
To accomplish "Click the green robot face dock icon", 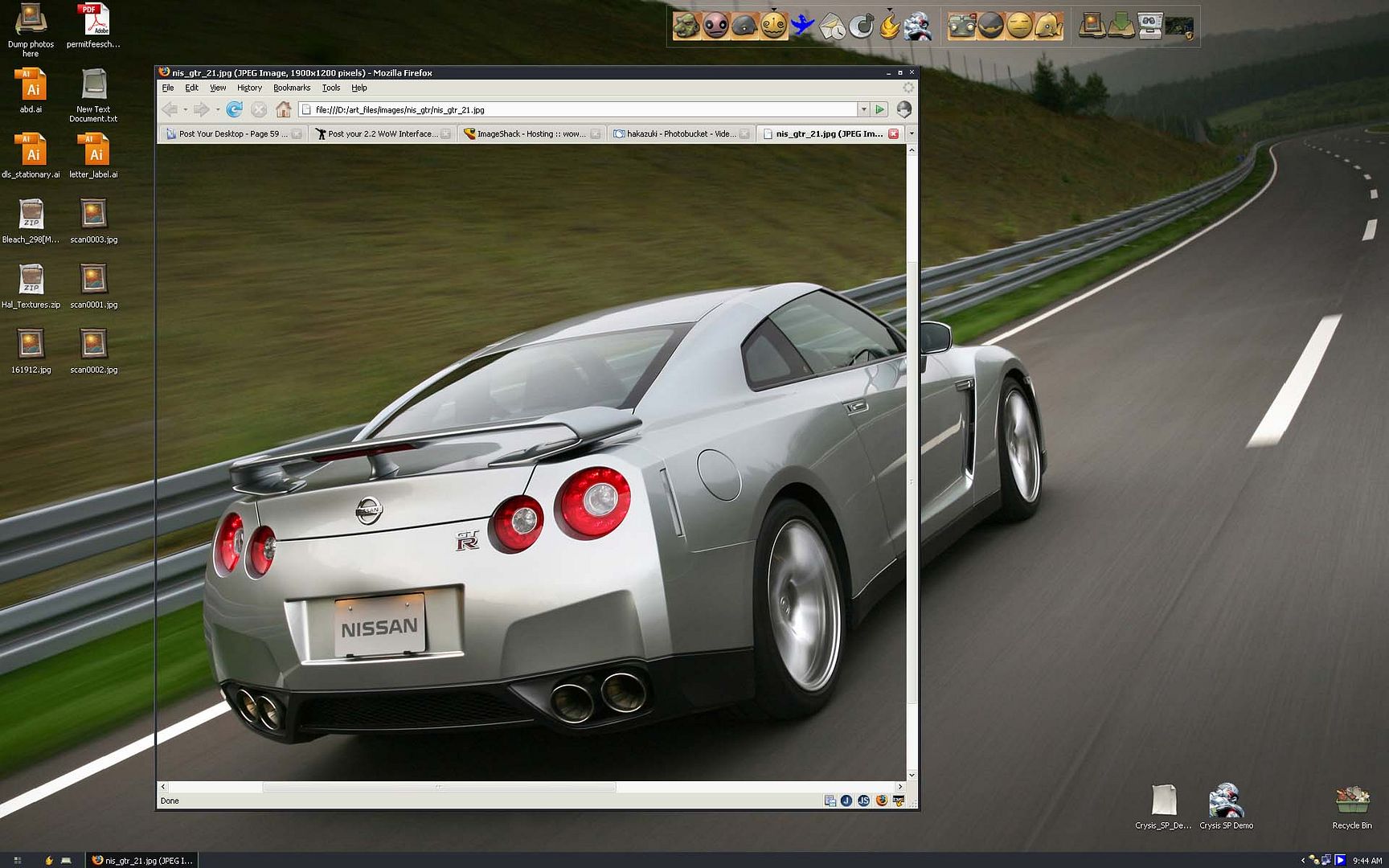I will [x=961, y=26].
